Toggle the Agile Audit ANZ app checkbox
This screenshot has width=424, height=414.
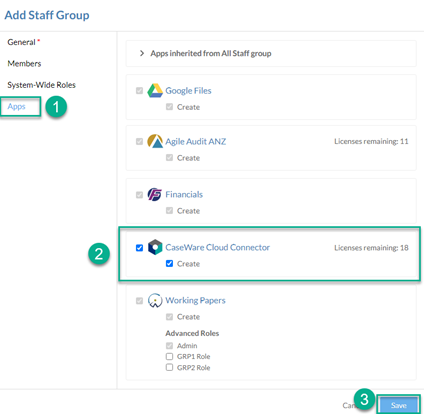click(x=139, y=141)
